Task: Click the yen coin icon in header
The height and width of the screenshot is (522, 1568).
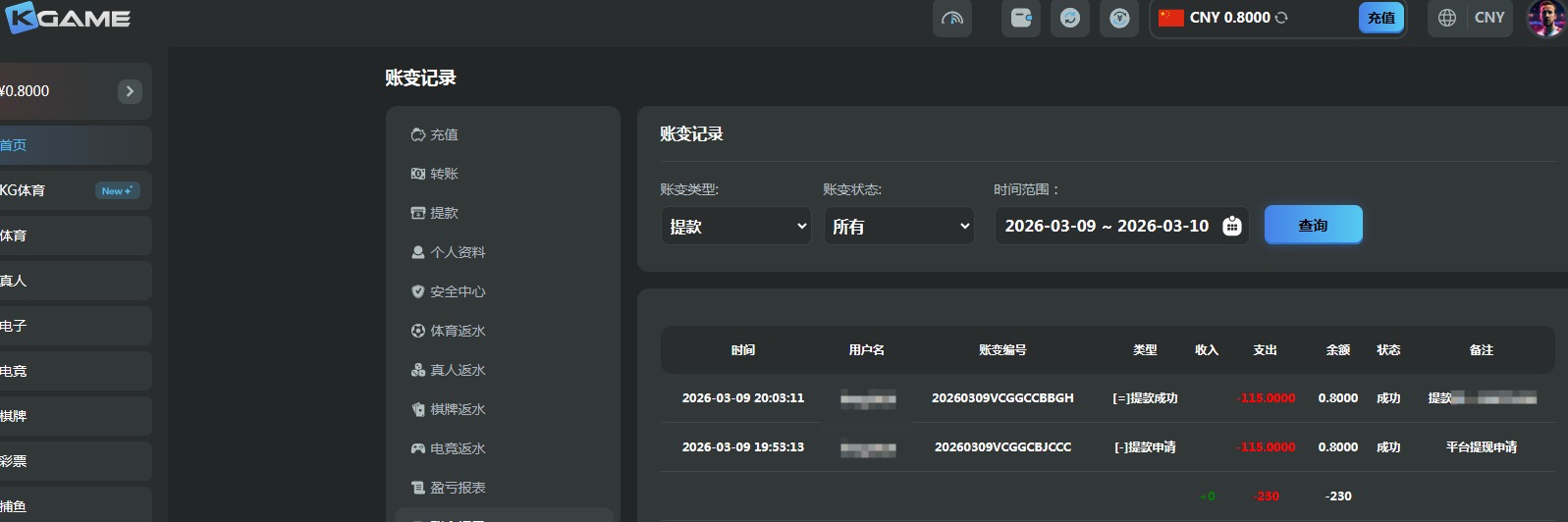Action: point(1119,18)
